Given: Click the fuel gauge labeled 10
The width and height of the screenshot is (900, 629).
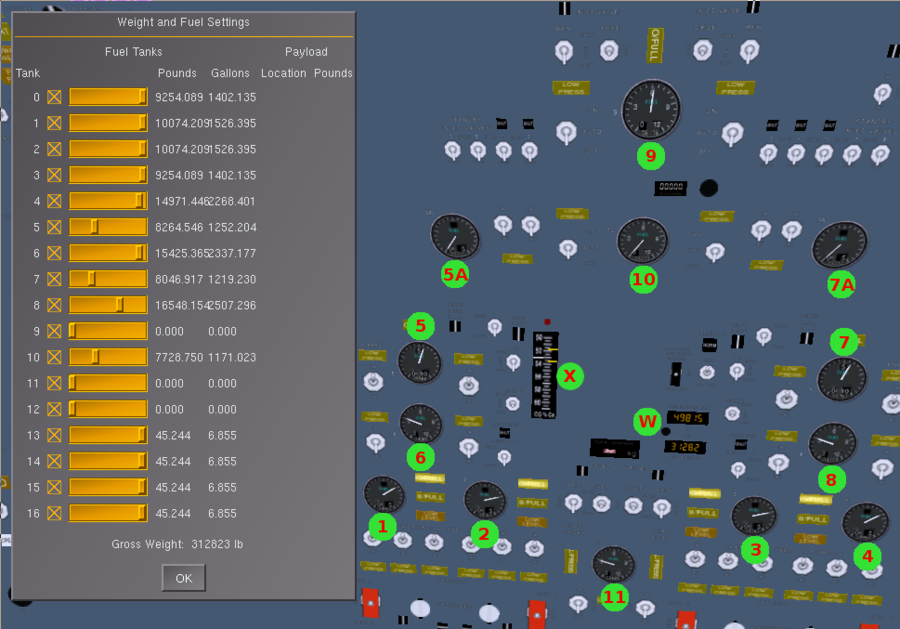Looking at the screenshot, I should pyautogui.click(x=642, y=241).
